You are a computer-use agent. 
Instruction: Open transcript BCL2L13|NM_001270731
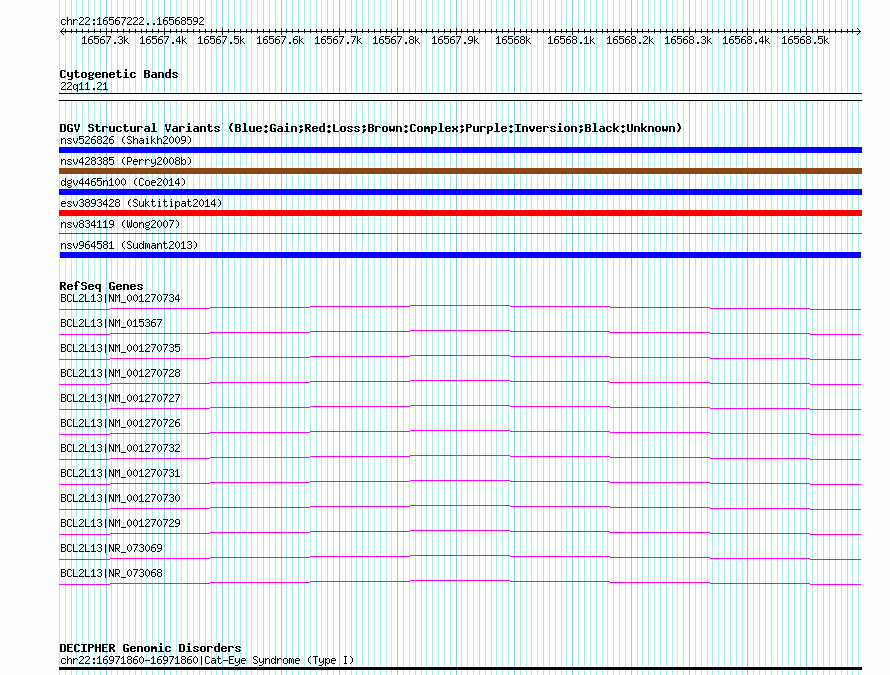click(120, 473)
